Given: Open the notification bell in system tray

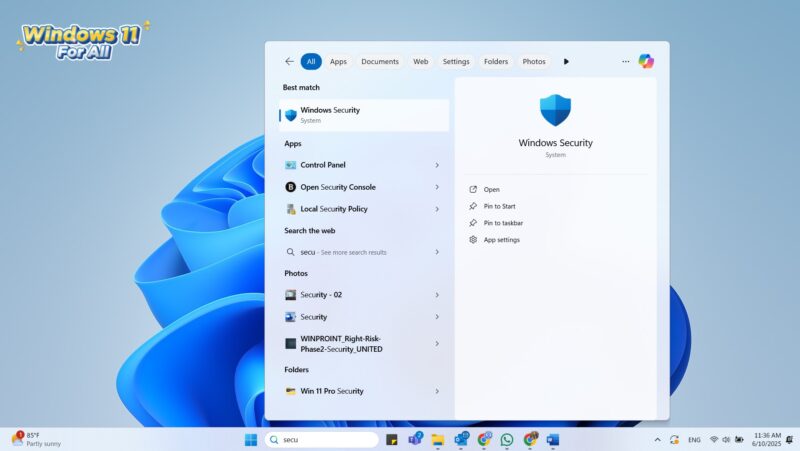Looking at the screenshot, I should coord(790,439).
